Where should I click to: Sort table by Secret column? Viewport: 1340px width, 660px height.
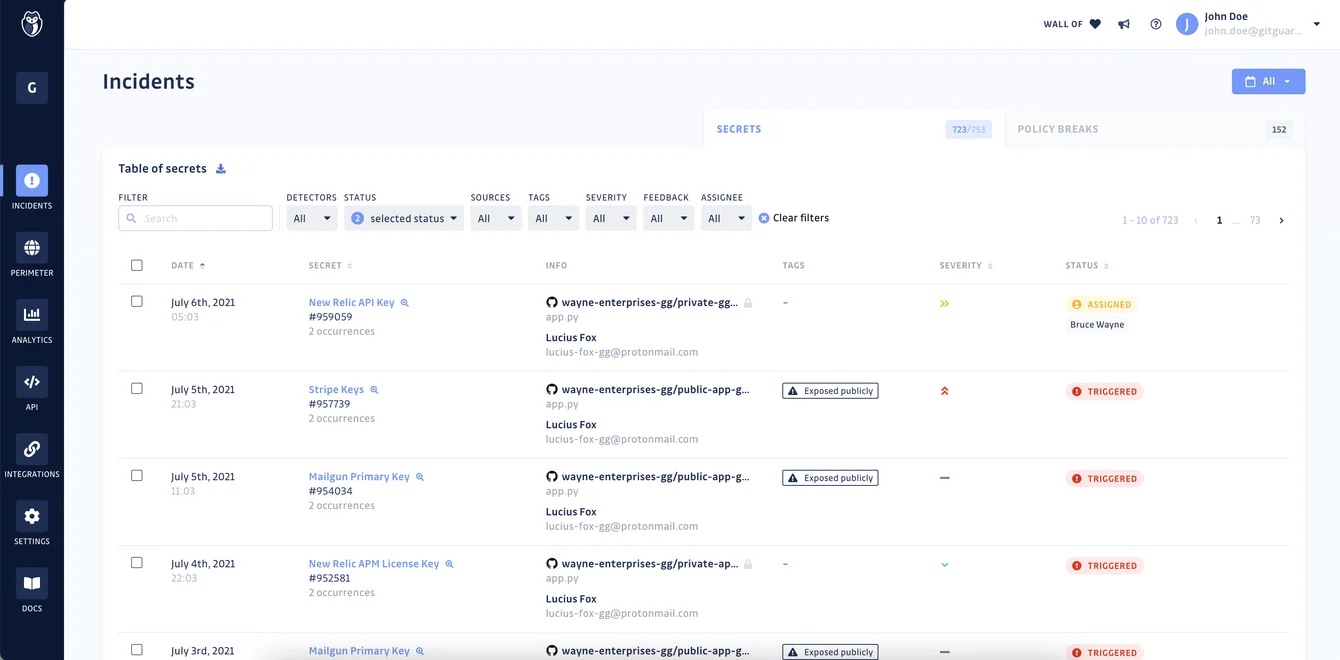click(330, 265)
